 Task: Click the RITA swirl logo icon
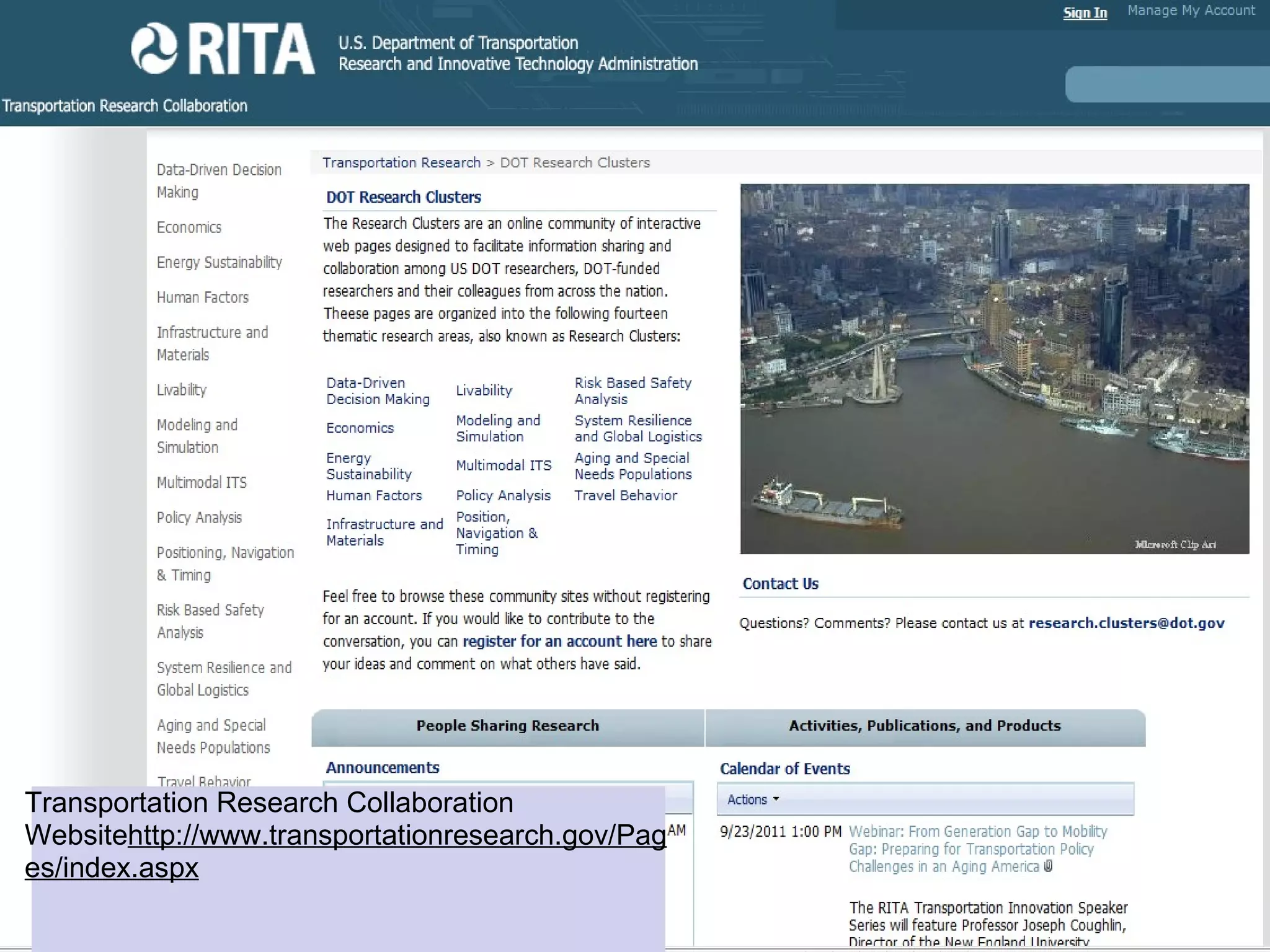(154, 48)
